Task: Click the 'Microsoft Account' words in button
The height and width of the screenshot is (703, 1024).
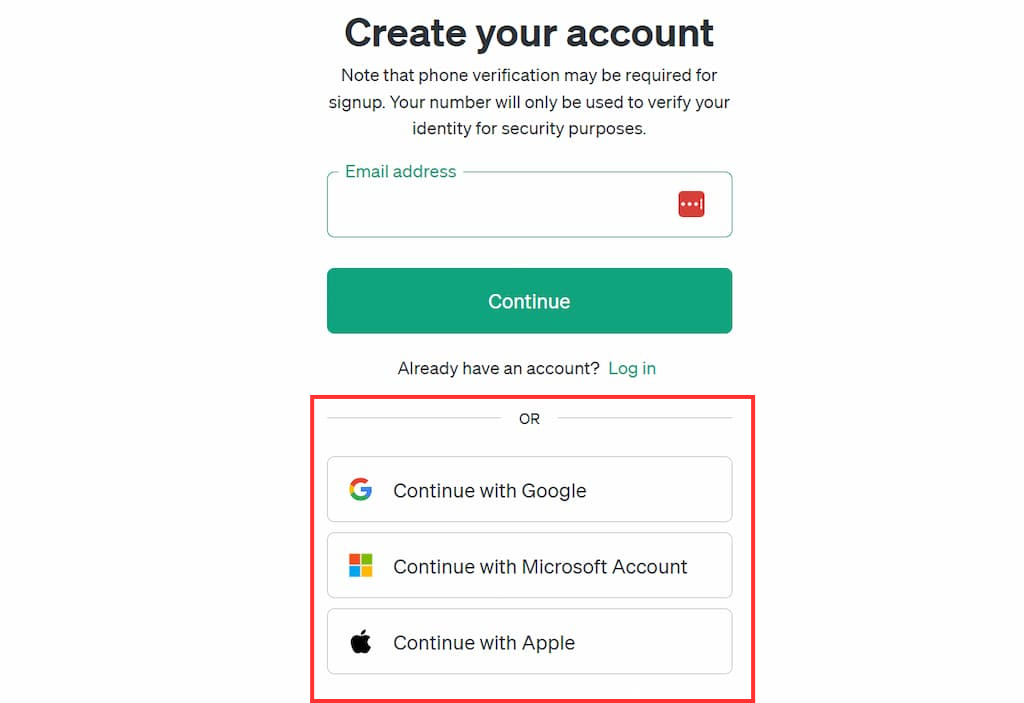Action: coord(605,566)
